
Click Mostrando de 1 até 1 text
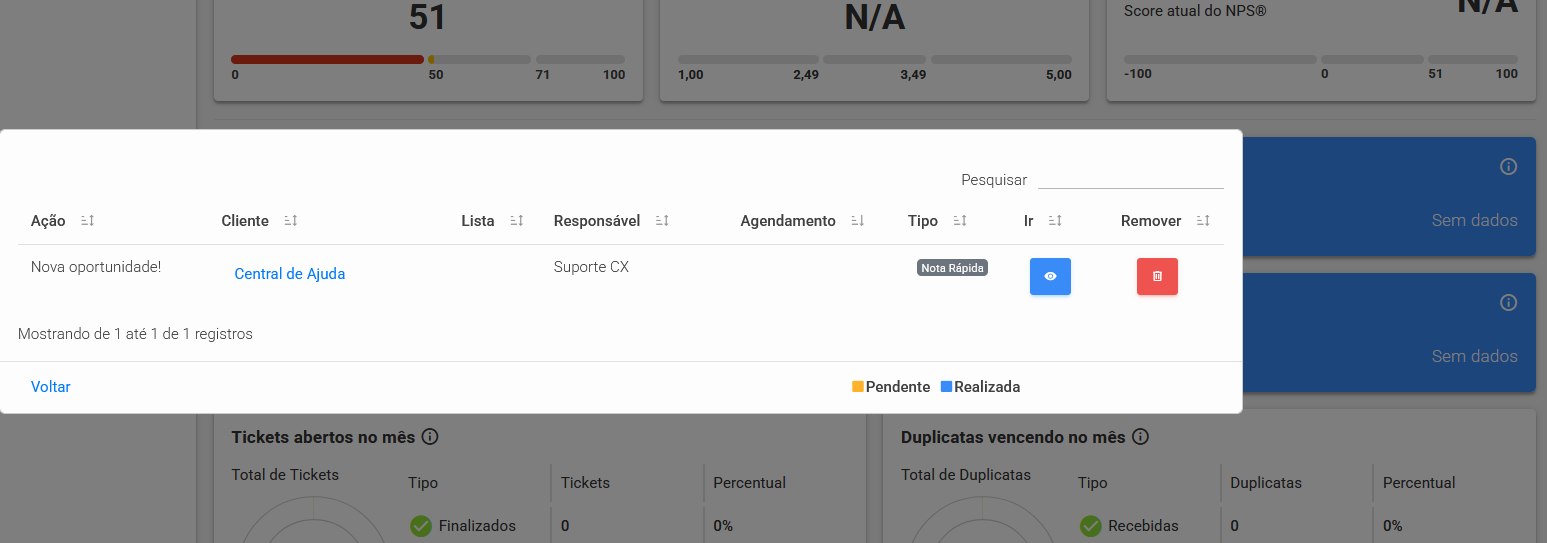[x=135, y=334]
